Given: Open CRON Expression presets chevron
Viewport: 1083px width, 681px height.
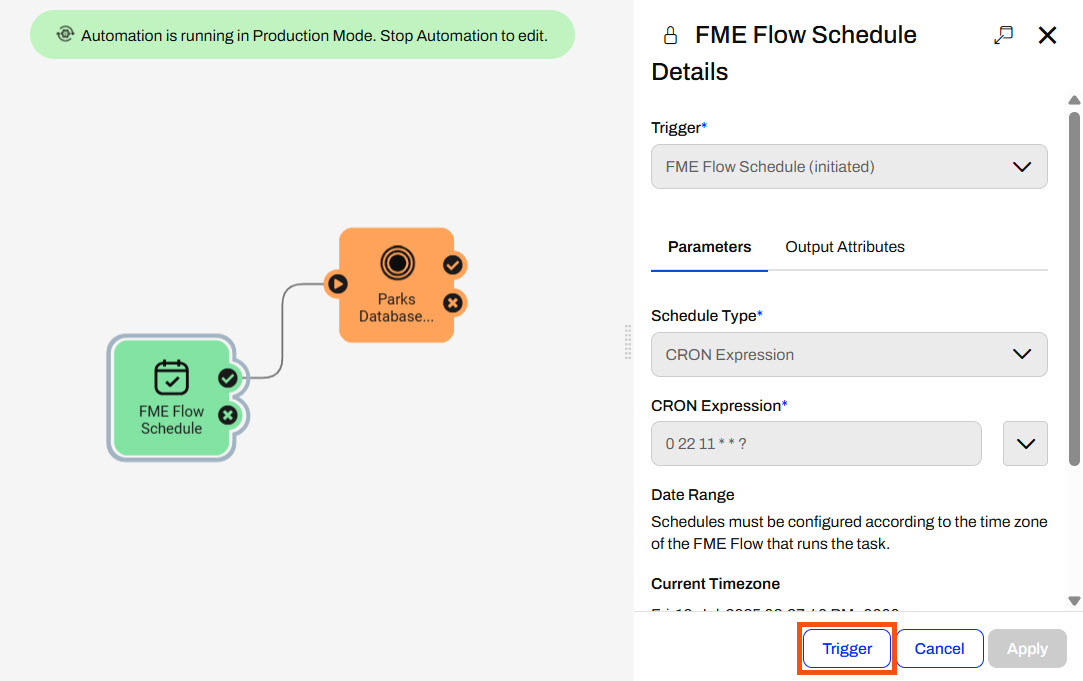Looking at the screenshot, I should [1025, 444].
